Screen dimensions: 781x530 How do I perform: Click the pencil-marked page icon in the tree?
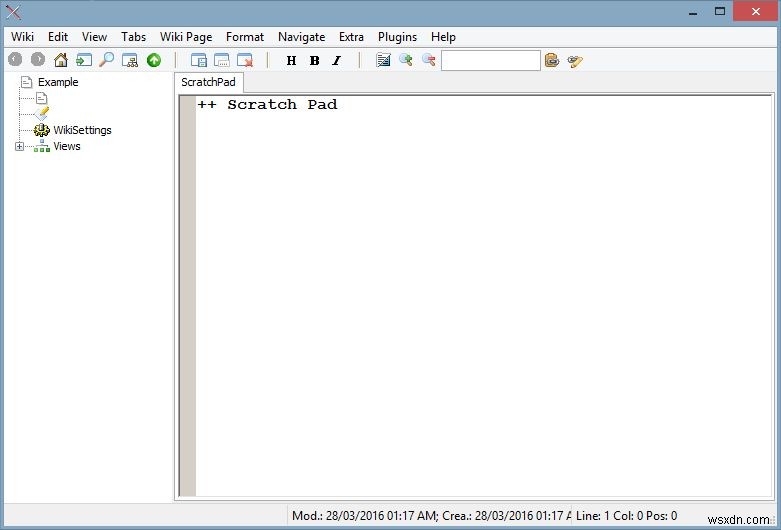point(42,114)
